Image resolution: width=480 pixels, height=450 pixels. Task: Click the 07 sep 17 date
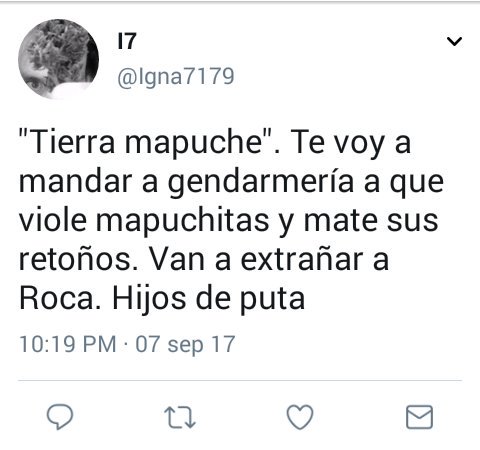tap(185, 344)
